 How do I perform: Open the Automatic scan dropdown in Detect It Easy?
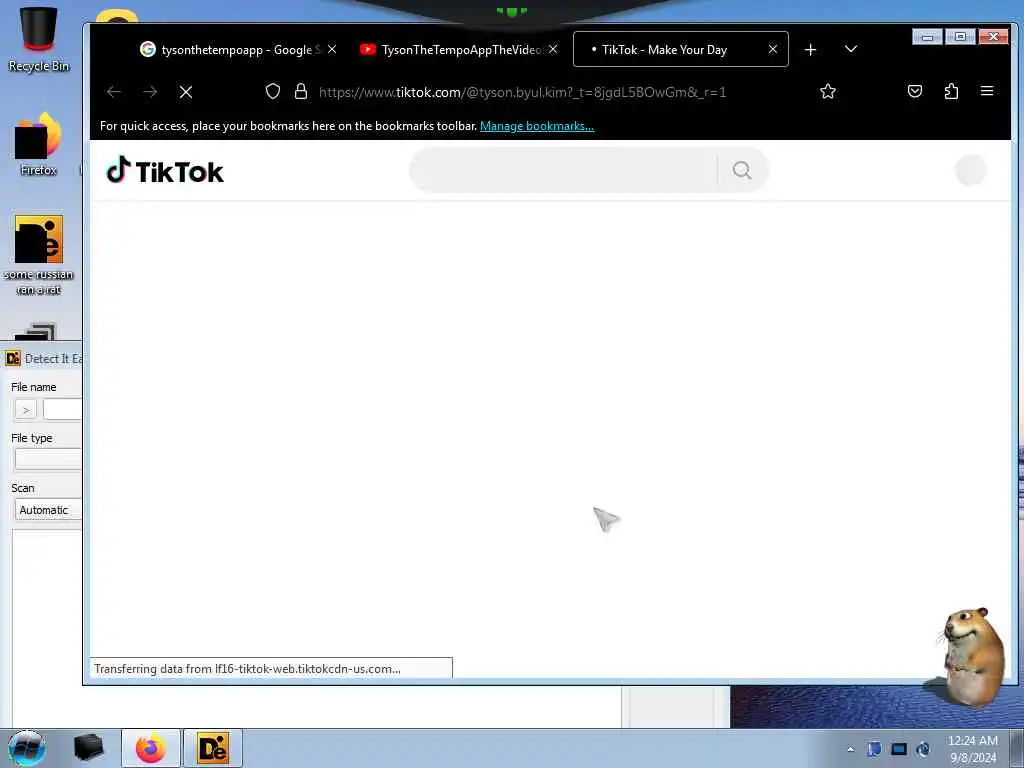pos(48,510)
